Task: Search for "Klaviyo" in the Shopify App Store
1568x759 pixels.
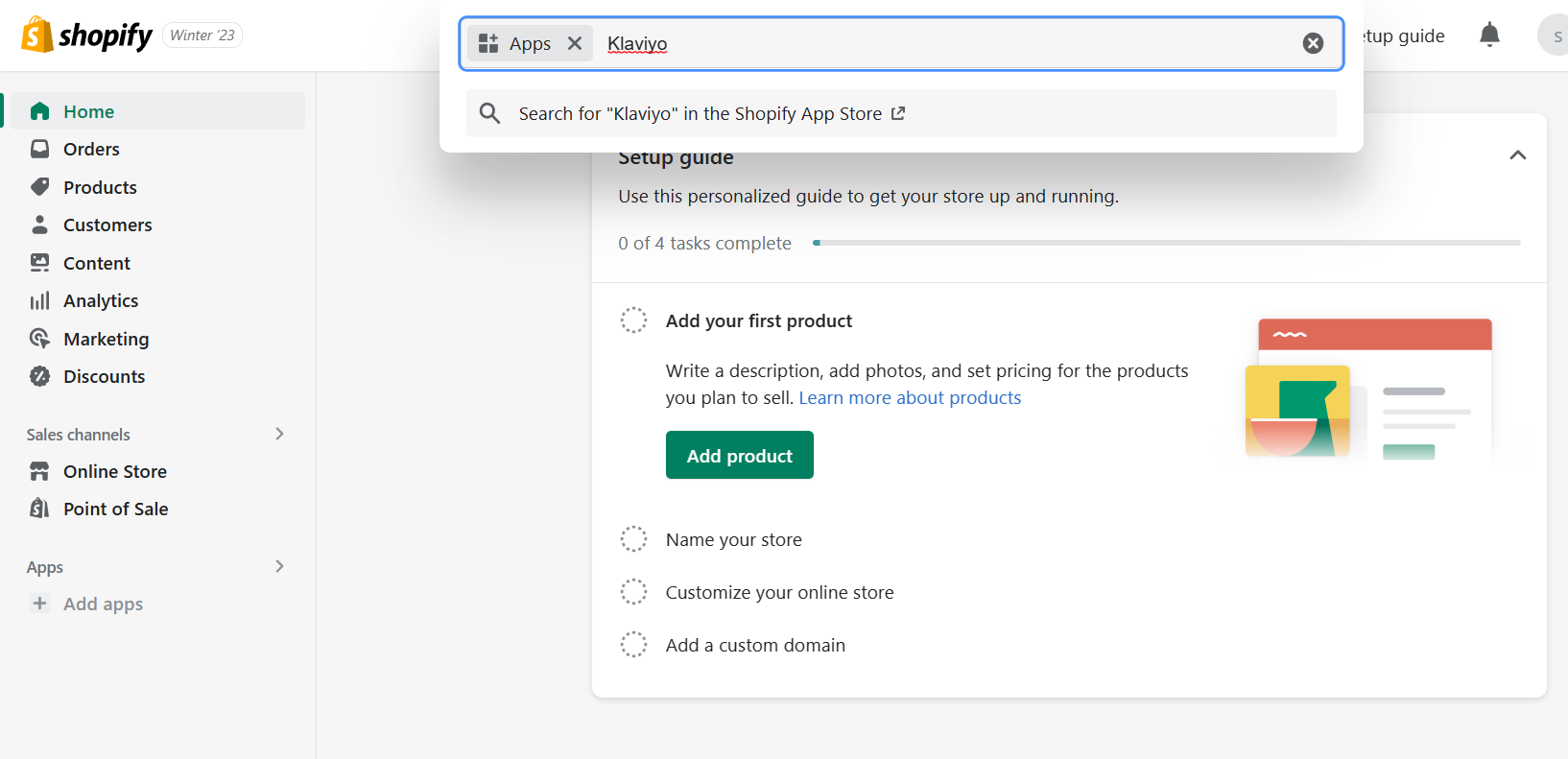Action: (x=901, y=113)
